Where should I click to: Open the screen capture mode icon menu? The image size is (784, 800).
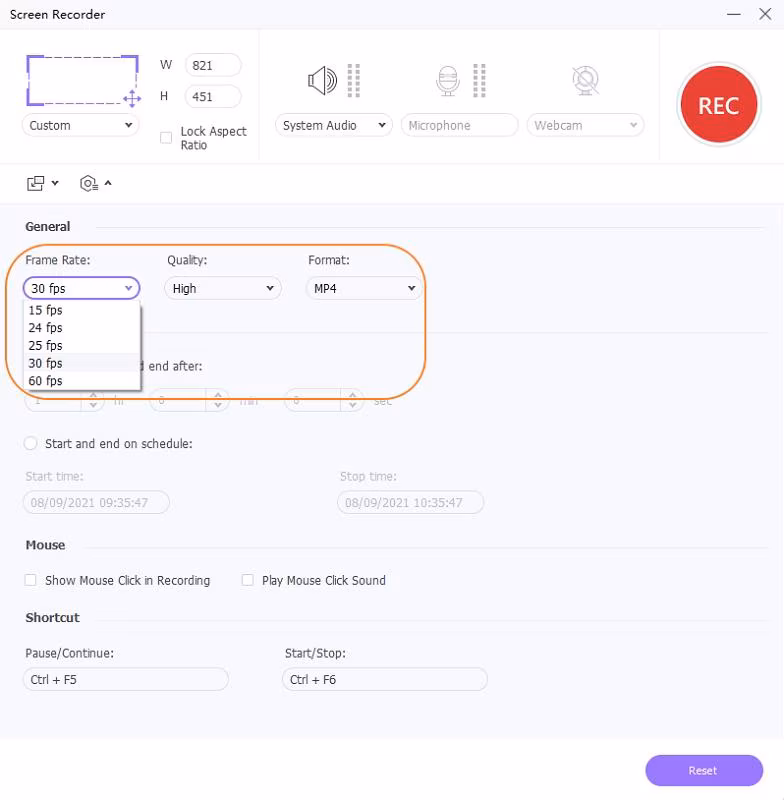[42, 183]
